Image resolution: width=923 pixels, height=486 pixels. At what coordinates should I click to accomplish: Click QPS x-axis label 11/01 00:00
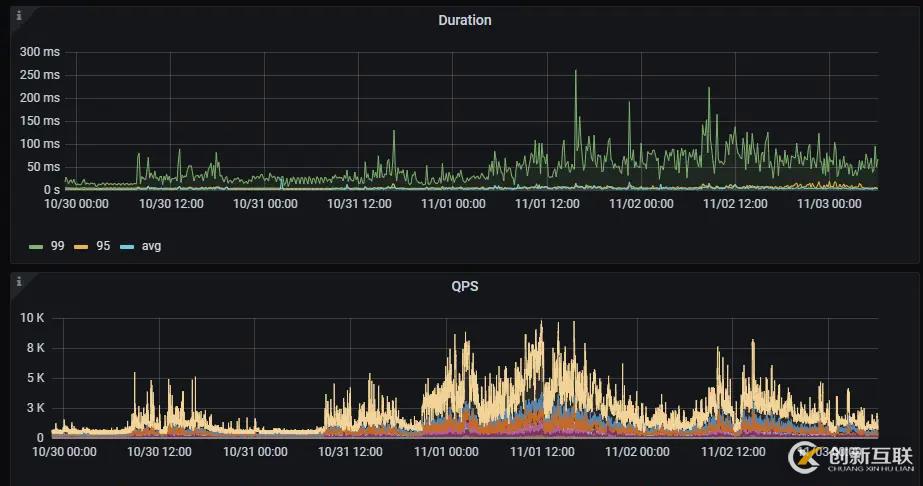[x=446, y=452]
